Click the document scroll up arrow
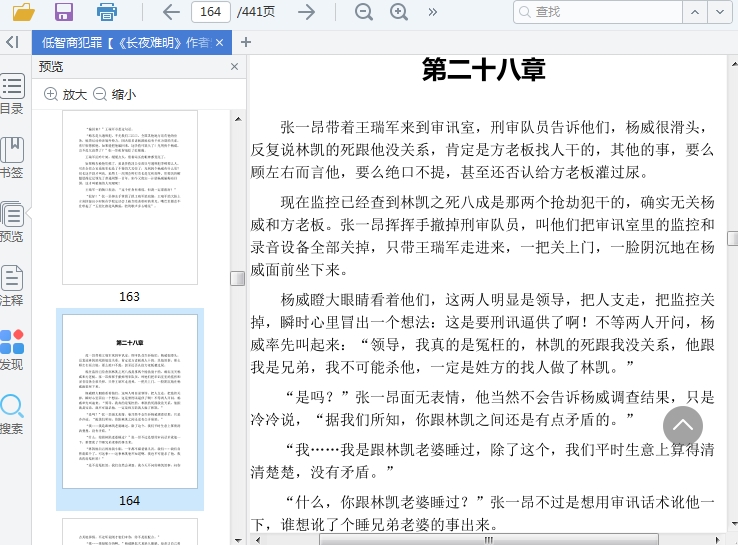 [733, 63]
